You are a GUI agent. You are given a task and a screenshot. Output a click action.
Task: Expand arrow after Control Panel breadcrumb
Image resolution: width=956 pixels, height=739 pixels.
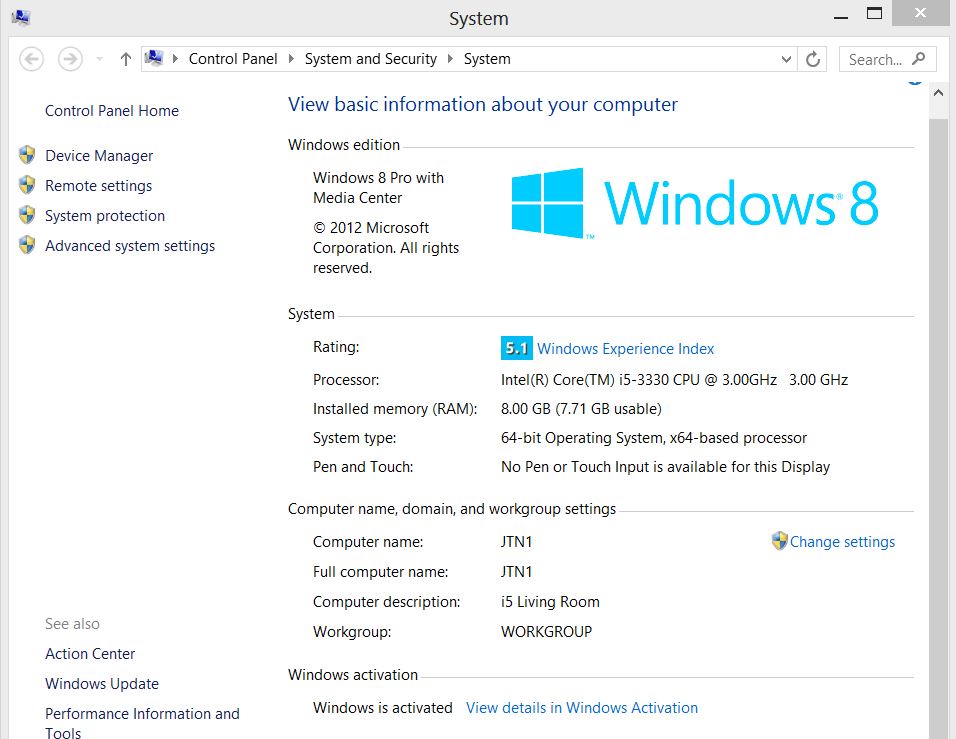coord(291,59)
